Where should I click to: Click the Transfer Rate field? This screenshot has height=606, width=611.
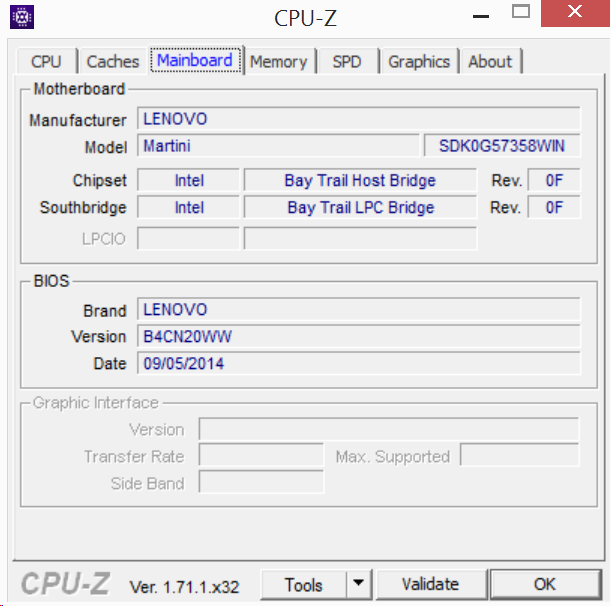[261, 455]
